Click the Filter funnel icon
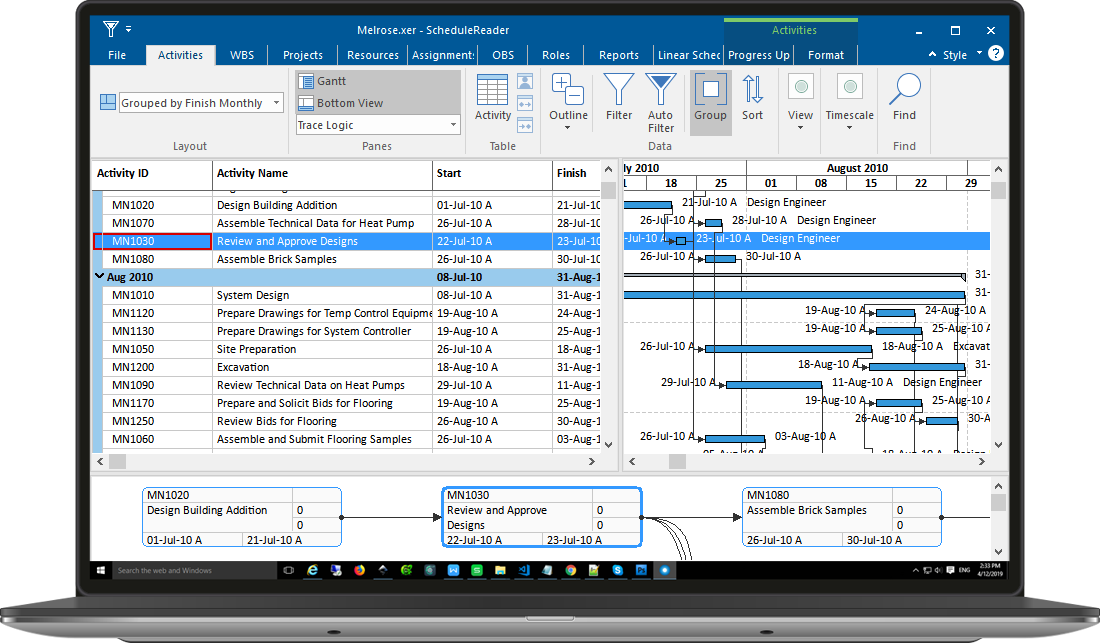Screen dimensions: 1100x643 (619, 90)
